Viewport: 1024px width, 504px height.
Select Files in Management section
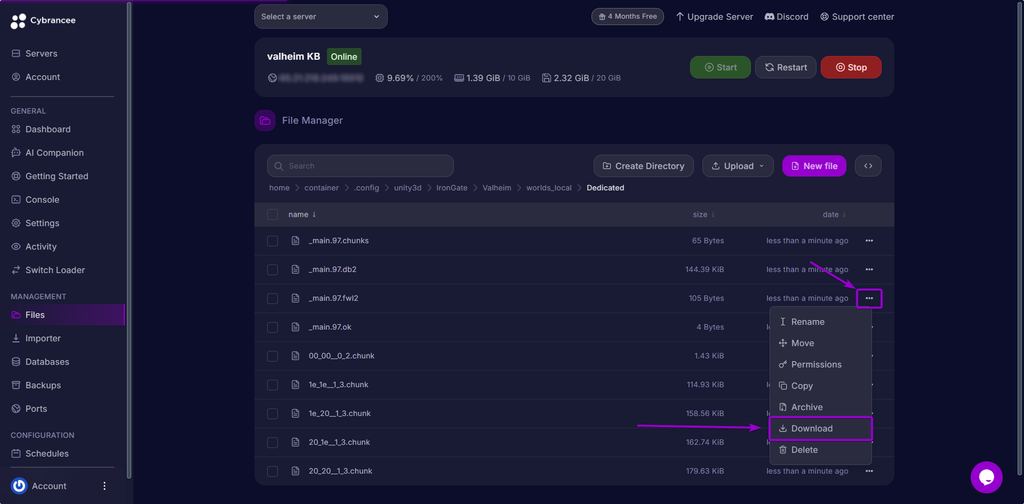coord(64,315)
